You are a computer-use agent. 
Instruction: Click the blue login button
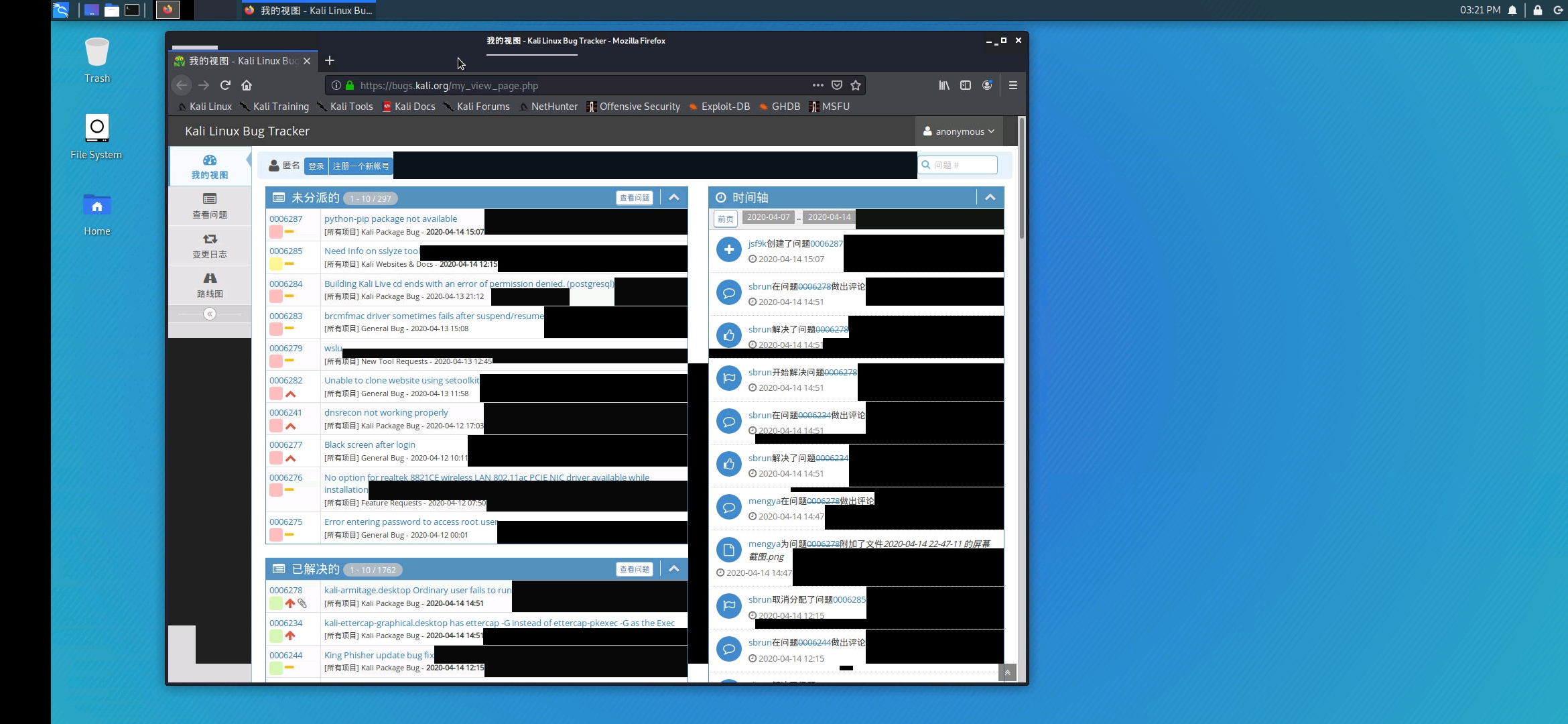pyautogui.click(x=316, y=166)
